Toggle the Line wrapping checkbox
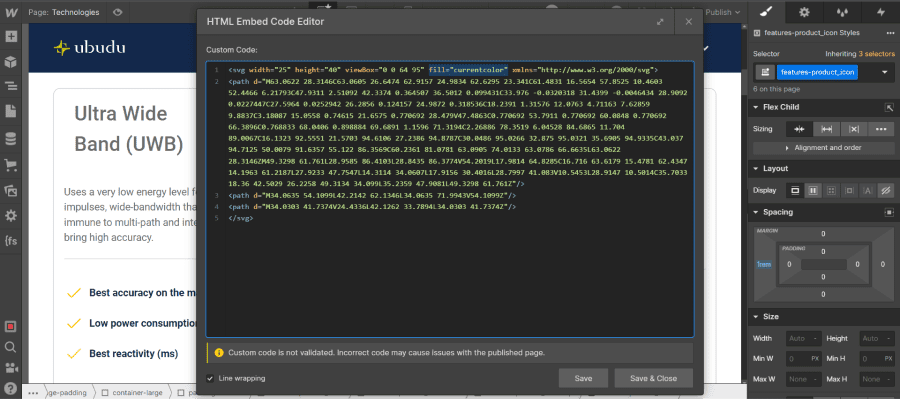 (x=211, y=378)
